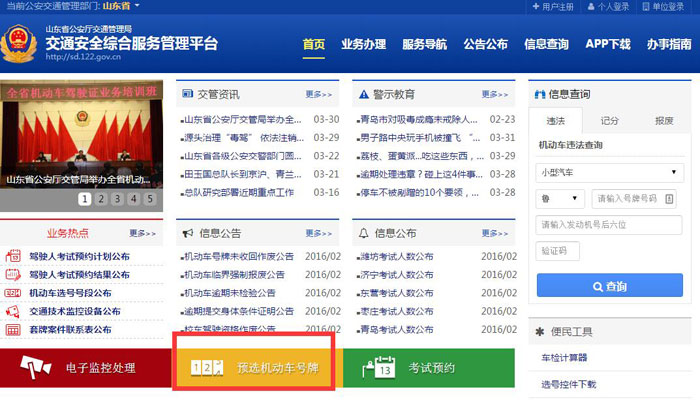Viewport: 700px width, 400px height.
Task: Open 潍坊考试人数公布
Action: coord(396,256)
